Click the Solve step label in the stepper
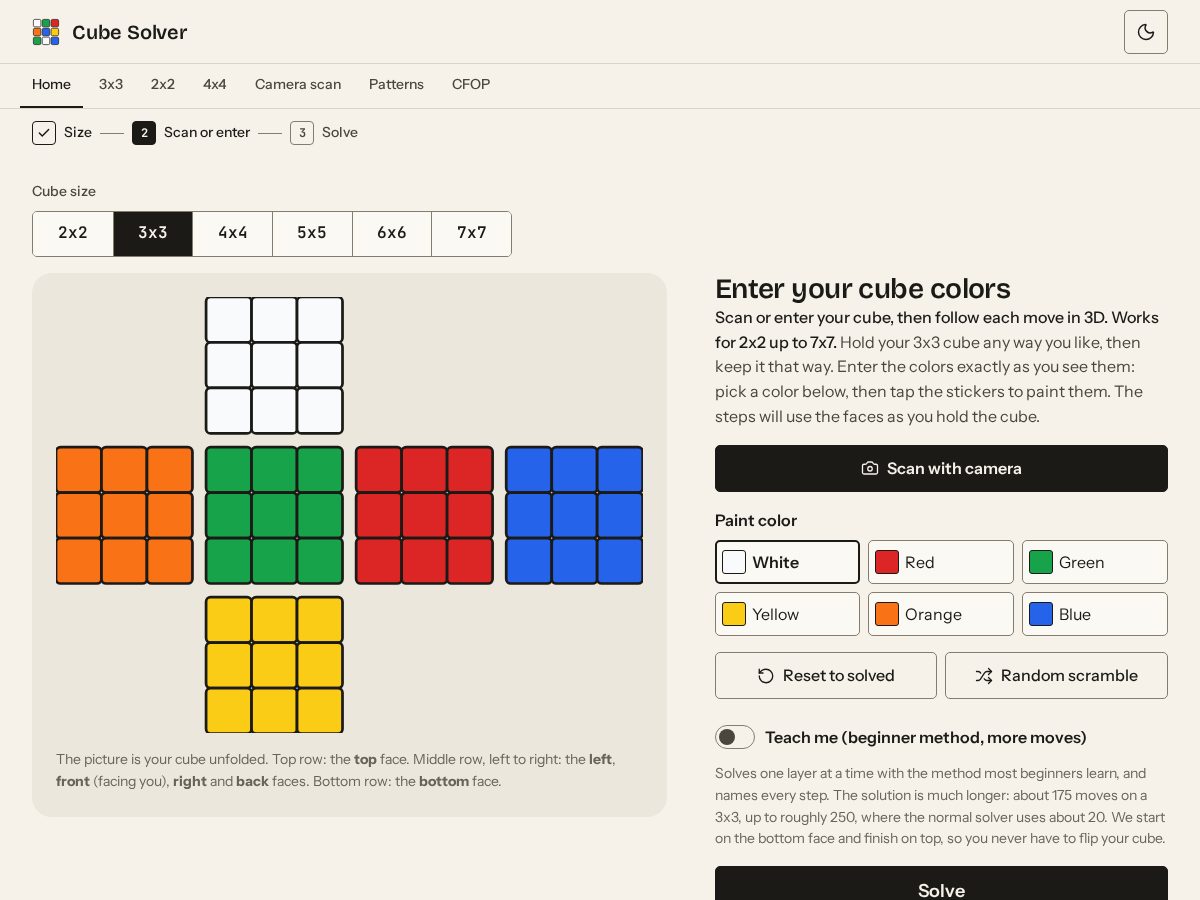 pyautogui.click(x=340, y=133)
